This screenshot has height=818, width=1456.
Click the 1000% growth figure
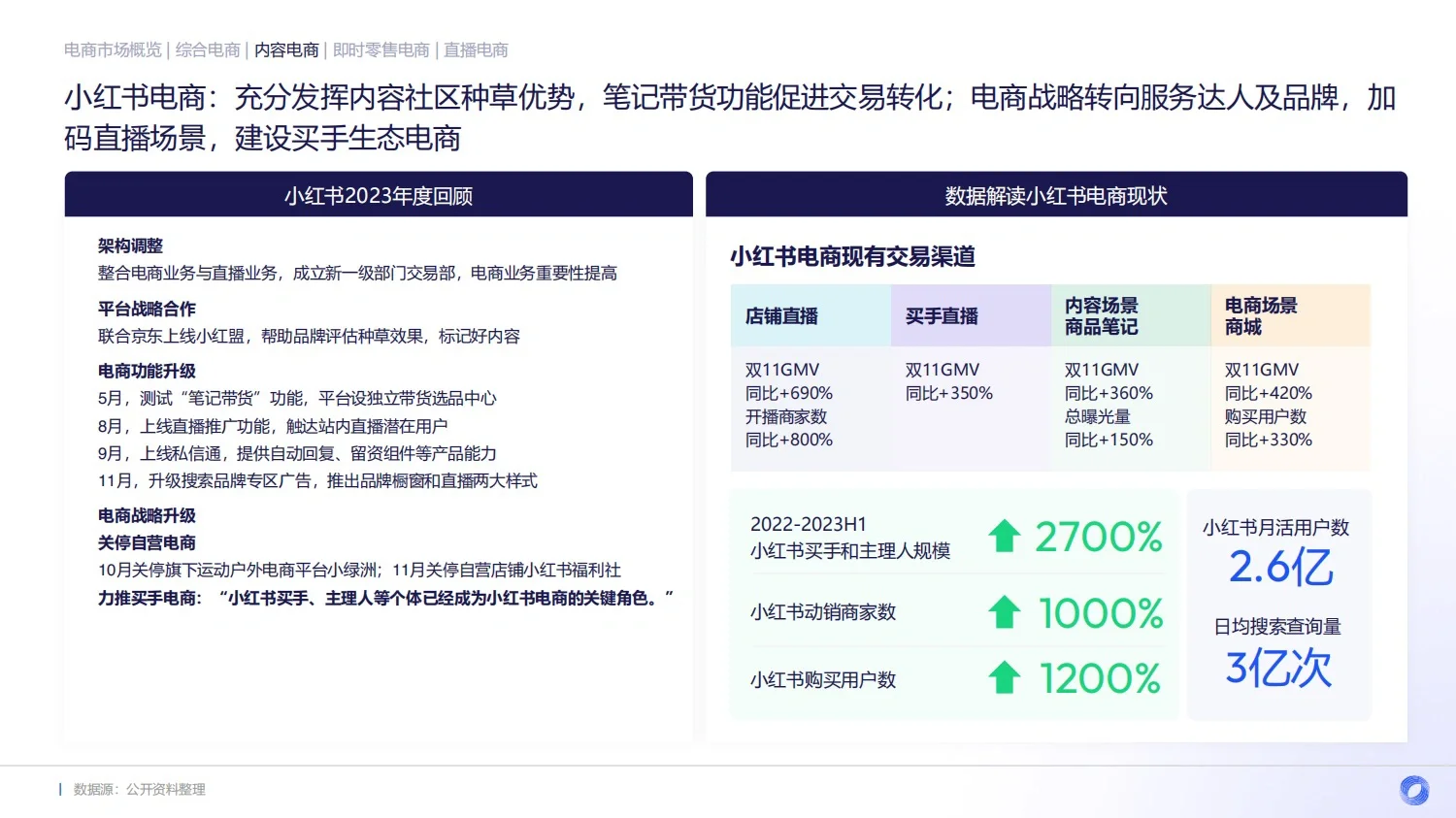[1101, 613]
